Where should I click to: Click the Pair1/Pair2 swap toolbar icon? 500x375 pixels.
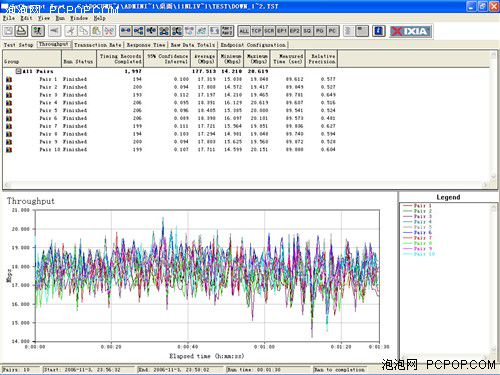point(227,31)
